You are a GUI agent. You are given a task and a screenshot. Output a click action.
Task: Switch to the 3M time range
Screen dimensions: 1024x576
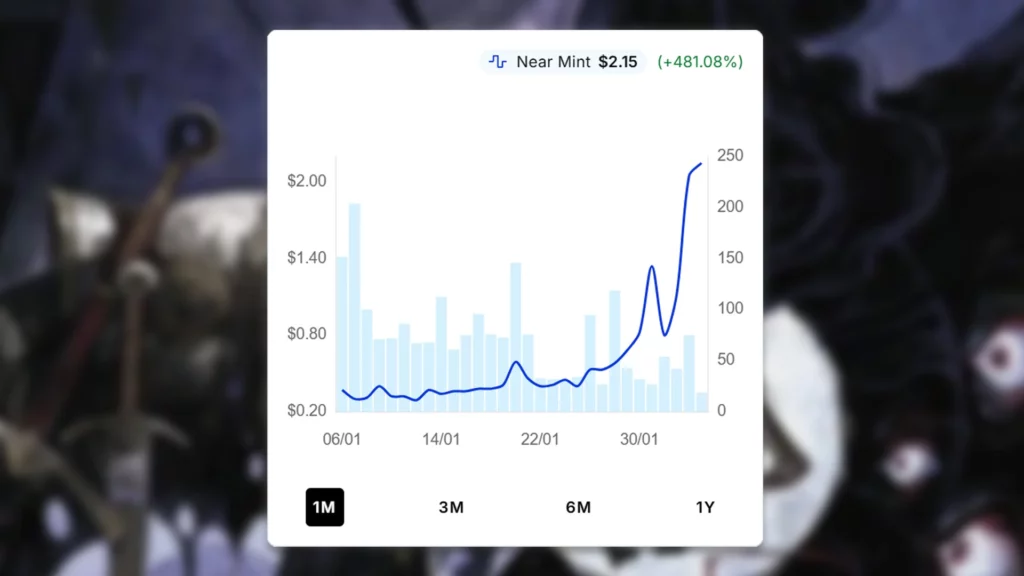click(451, 507)
